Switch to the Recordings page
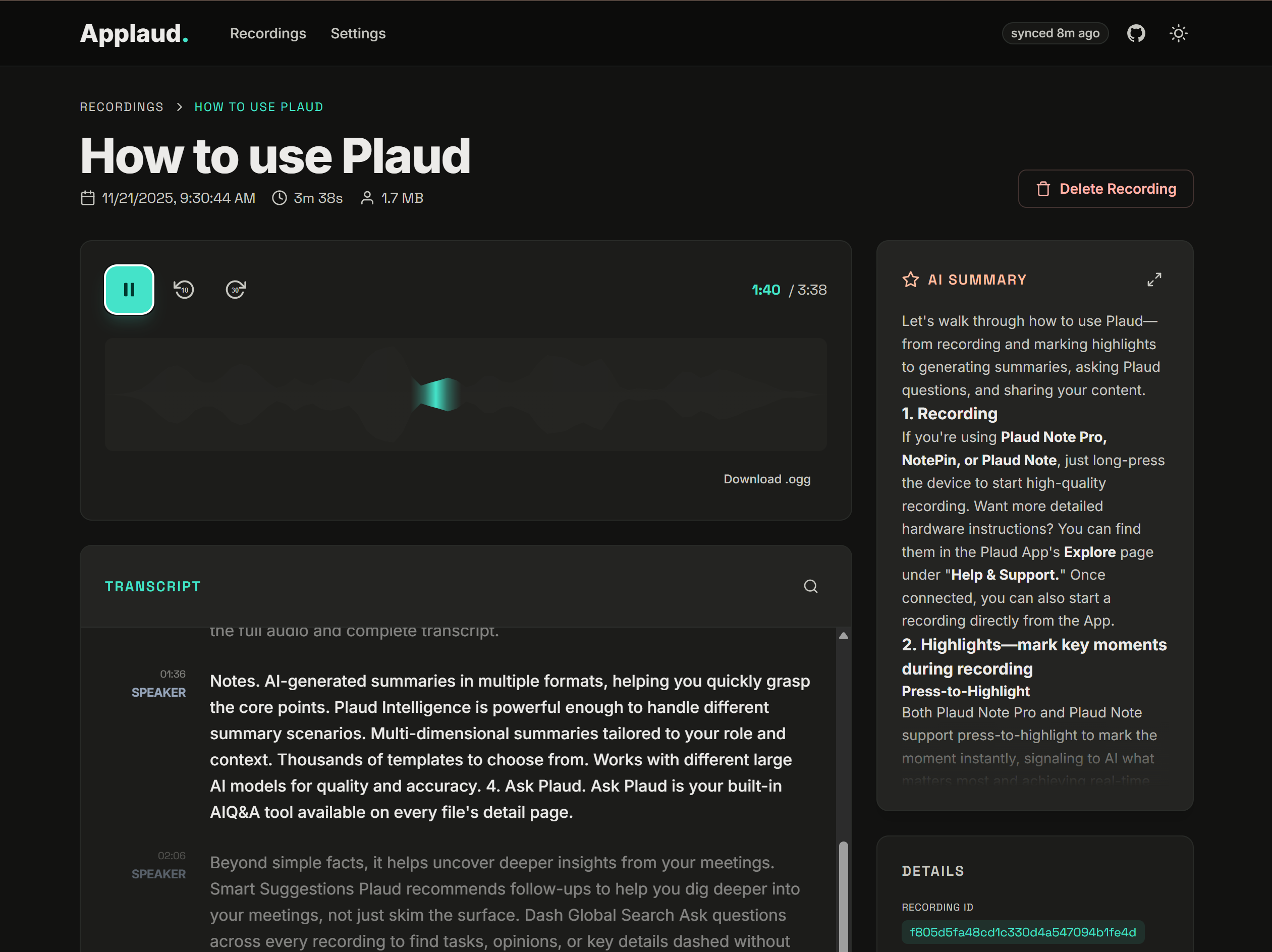This screenshot has width=1272, height=952. (x=267, y=33)
